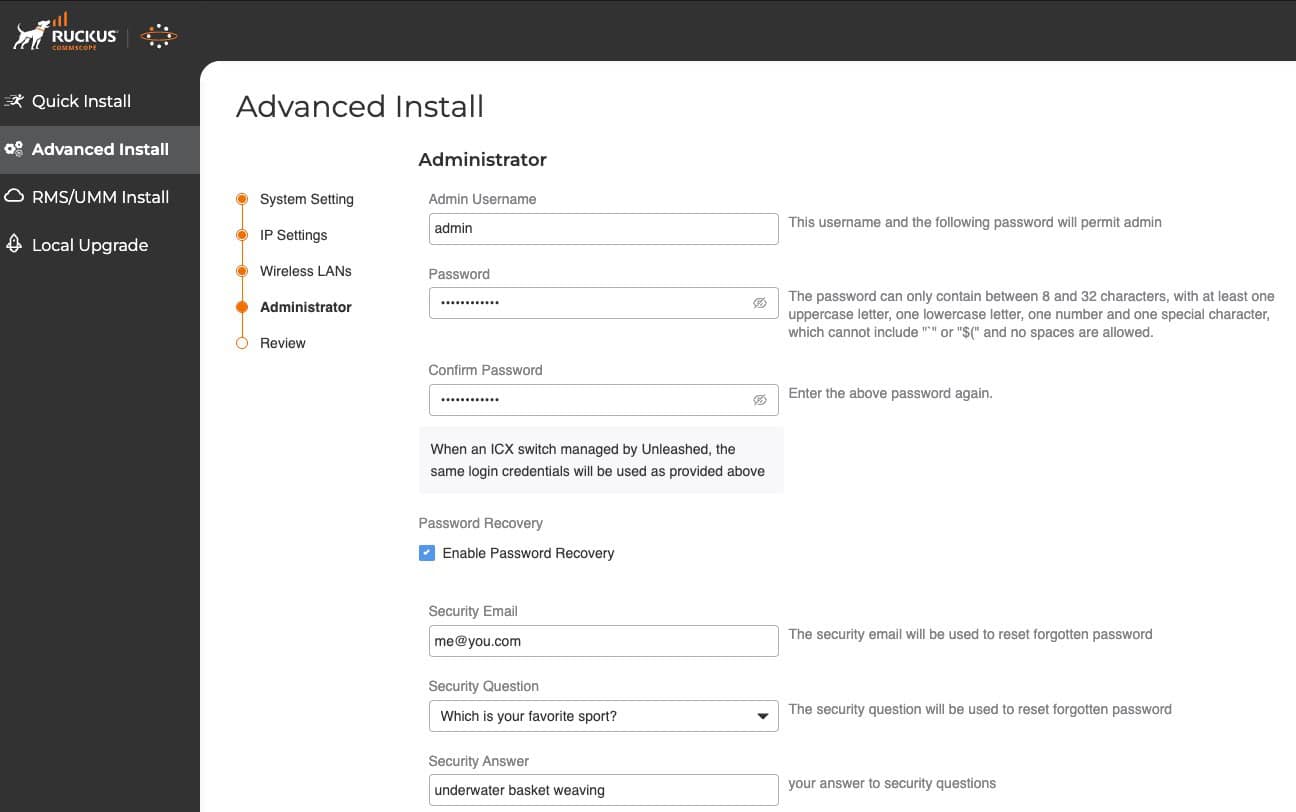Click the Security Email label
Viewport: 1296px width, 812px height.
click(473, 611)
